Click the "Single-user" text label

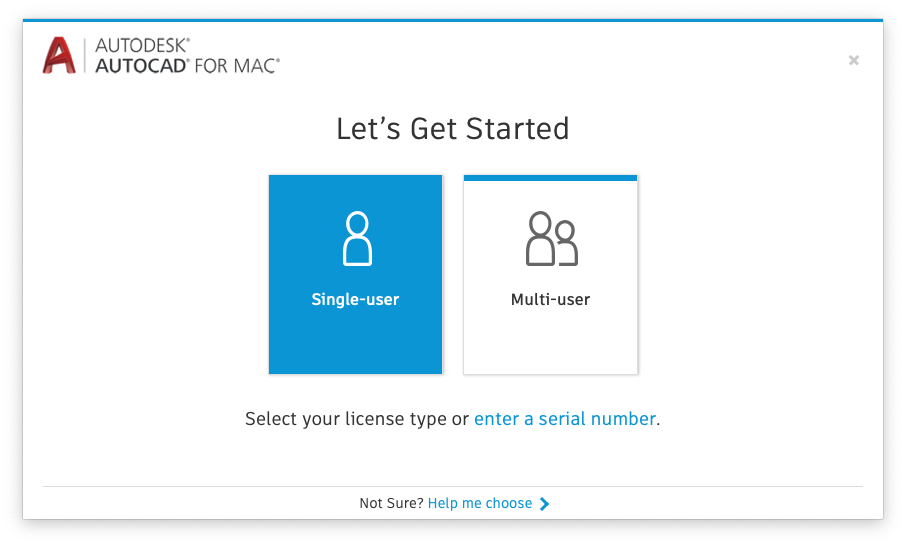[355, 300]
